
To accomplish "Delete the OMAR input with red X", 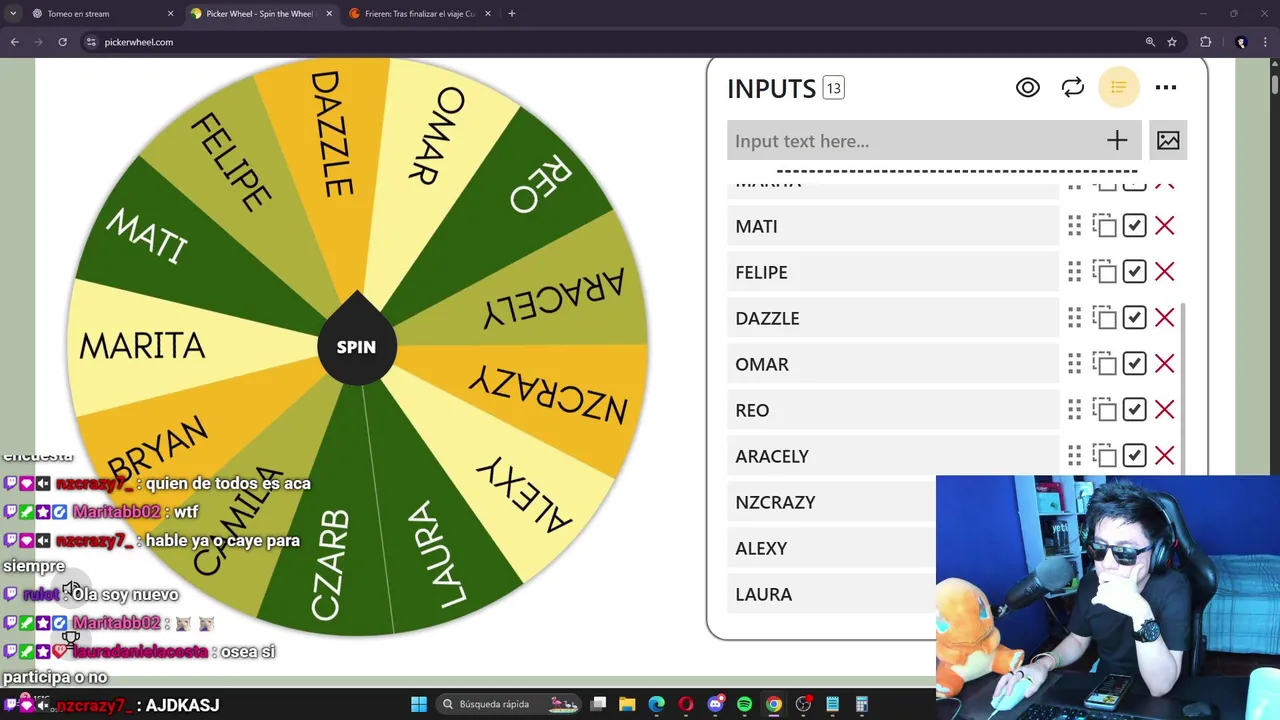I will 1165,364.
